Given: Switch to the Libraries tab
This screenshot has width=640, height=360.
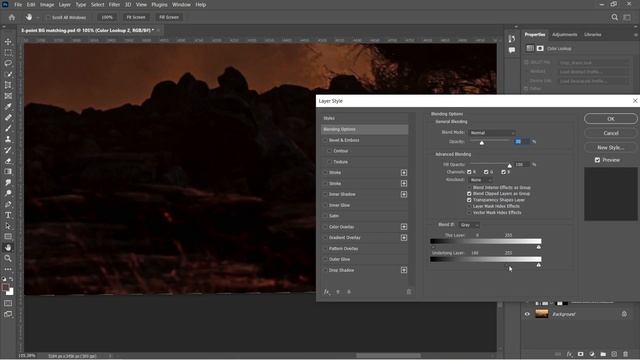Looking at the screenshot, I should 592,35.
